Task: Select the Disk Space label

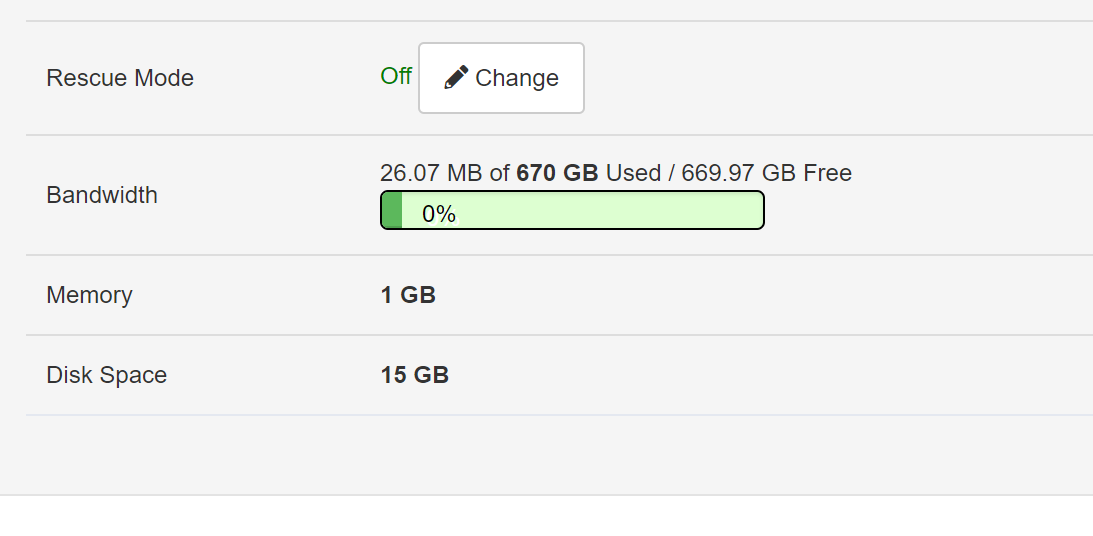Action: pos(107,375)
